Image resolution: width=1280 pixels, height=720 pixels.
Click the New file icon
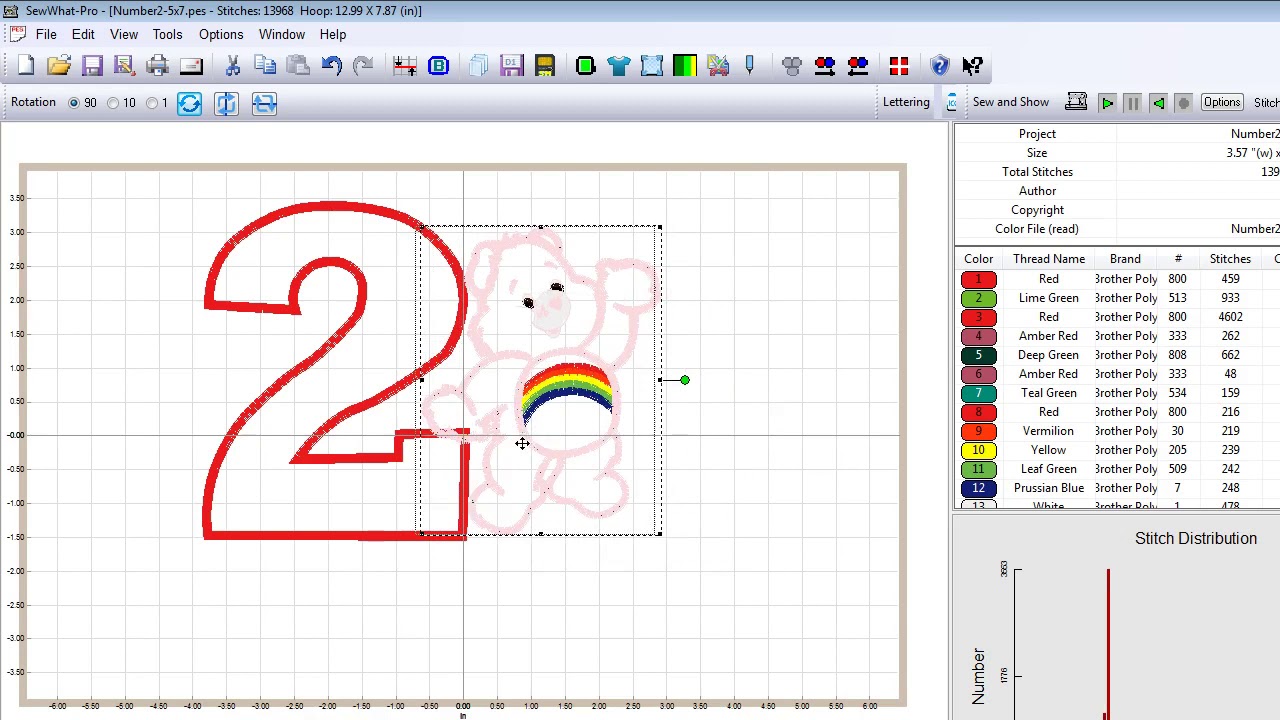pos(26,66)
